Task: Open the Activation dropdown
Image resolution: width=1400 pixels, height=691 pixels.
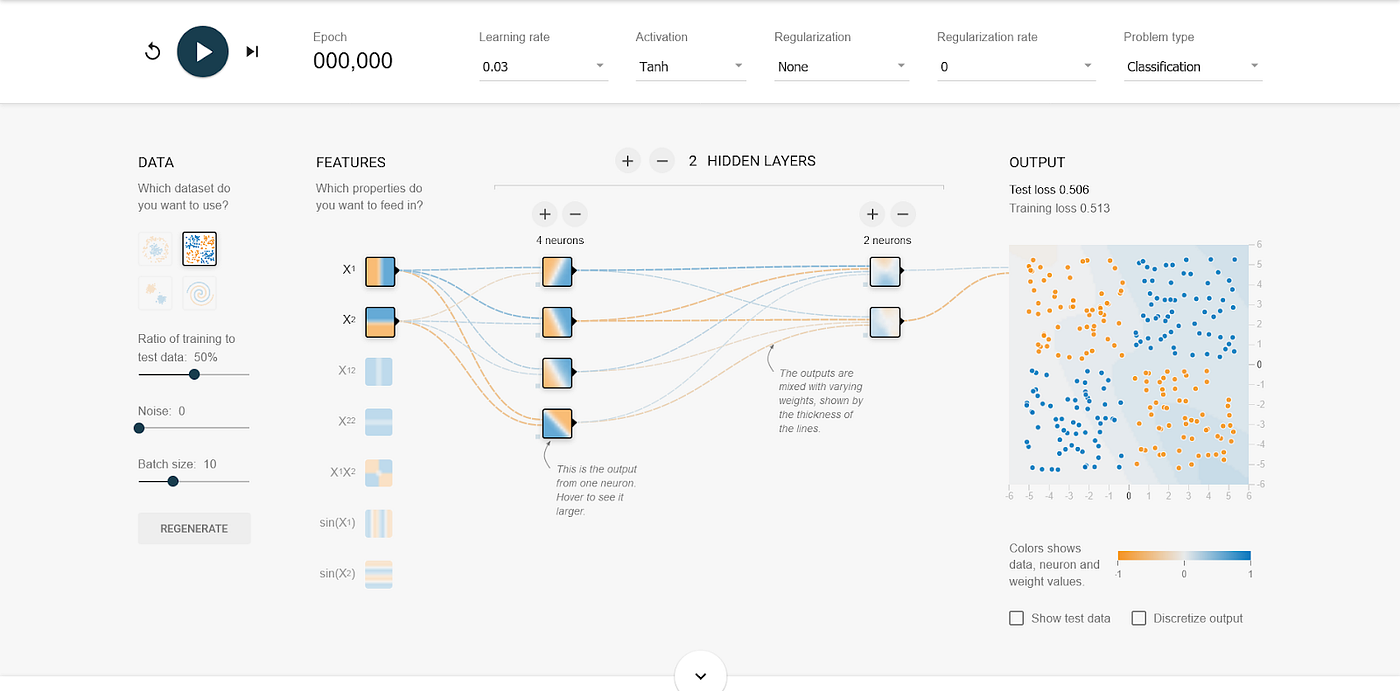Action: point(690,66)
